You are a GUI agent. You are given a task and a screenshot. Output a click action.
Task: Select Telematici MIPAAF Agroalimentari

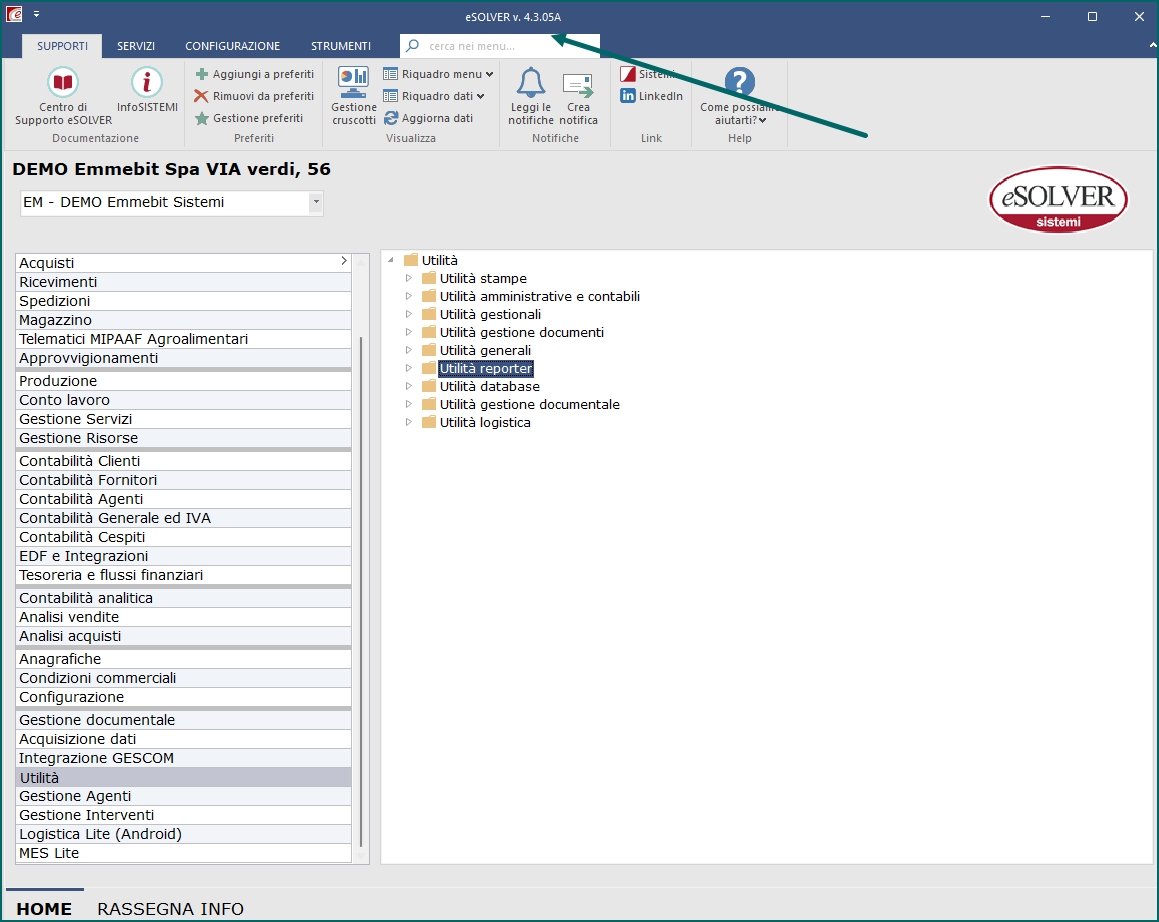tap(183, 339)
